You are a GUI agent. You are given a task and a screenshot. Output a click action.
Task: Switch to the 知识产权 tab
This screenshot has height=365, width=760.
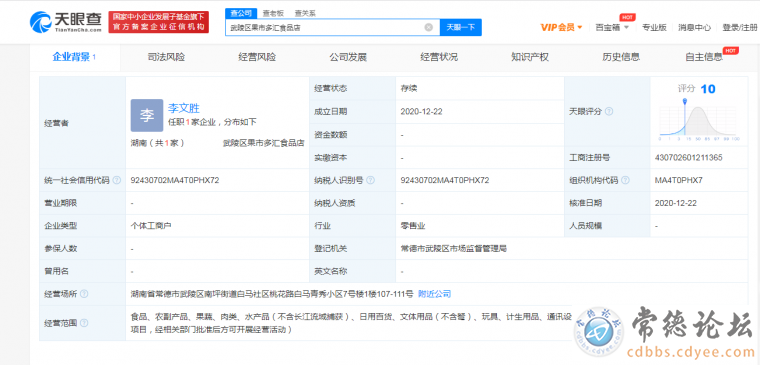[530, 57]
